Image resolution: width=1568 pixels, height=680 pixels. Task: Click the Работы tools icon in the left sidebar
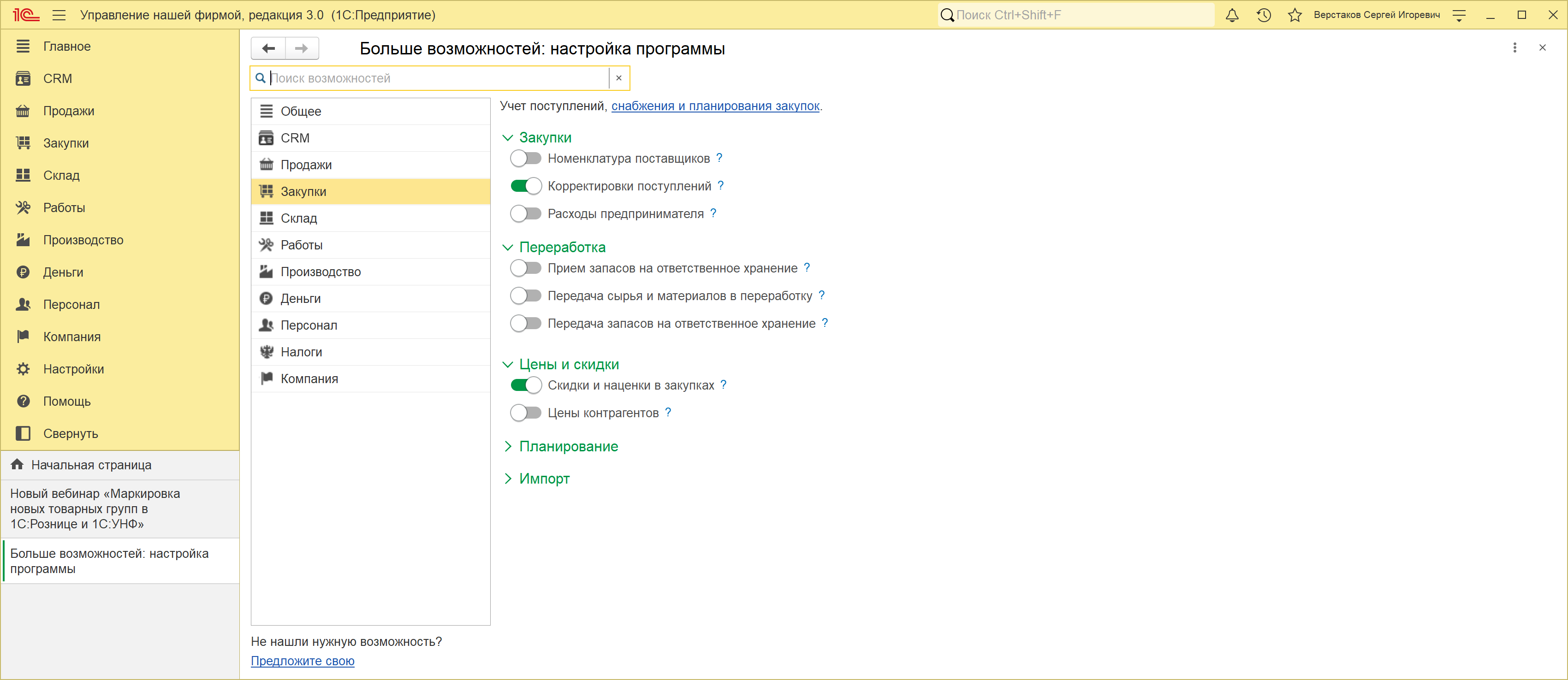point(23,207)
